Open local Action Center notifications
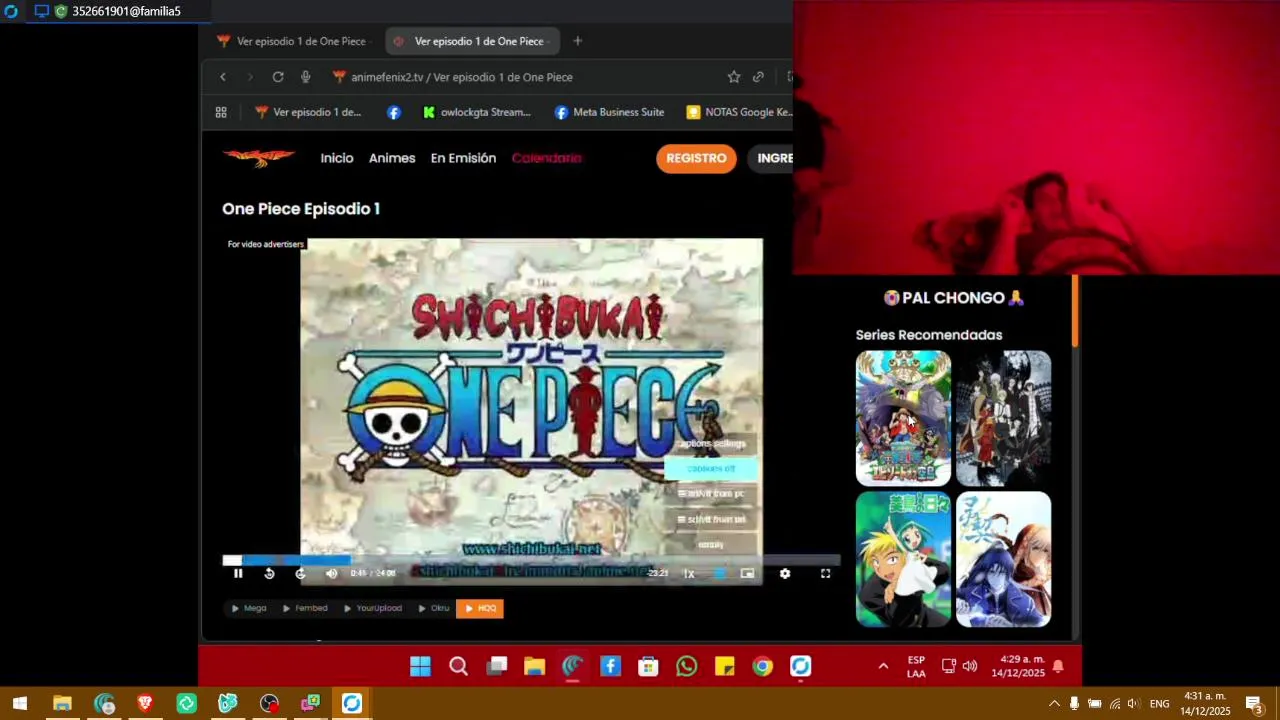The width and height of the screenshot is (1280, 720). pyautogui.click(x=1254, y=704)
